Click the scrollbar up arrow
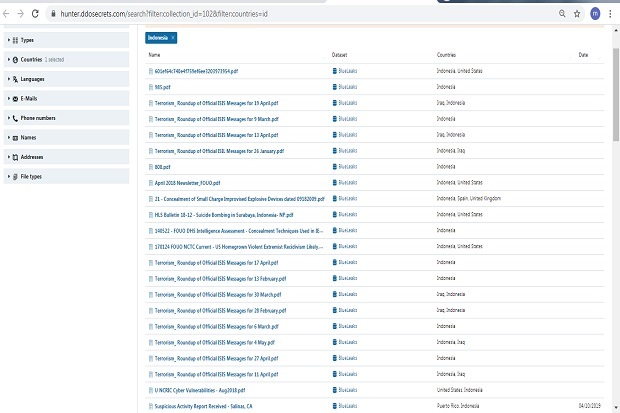620x413 pixels. click(616, 30)
